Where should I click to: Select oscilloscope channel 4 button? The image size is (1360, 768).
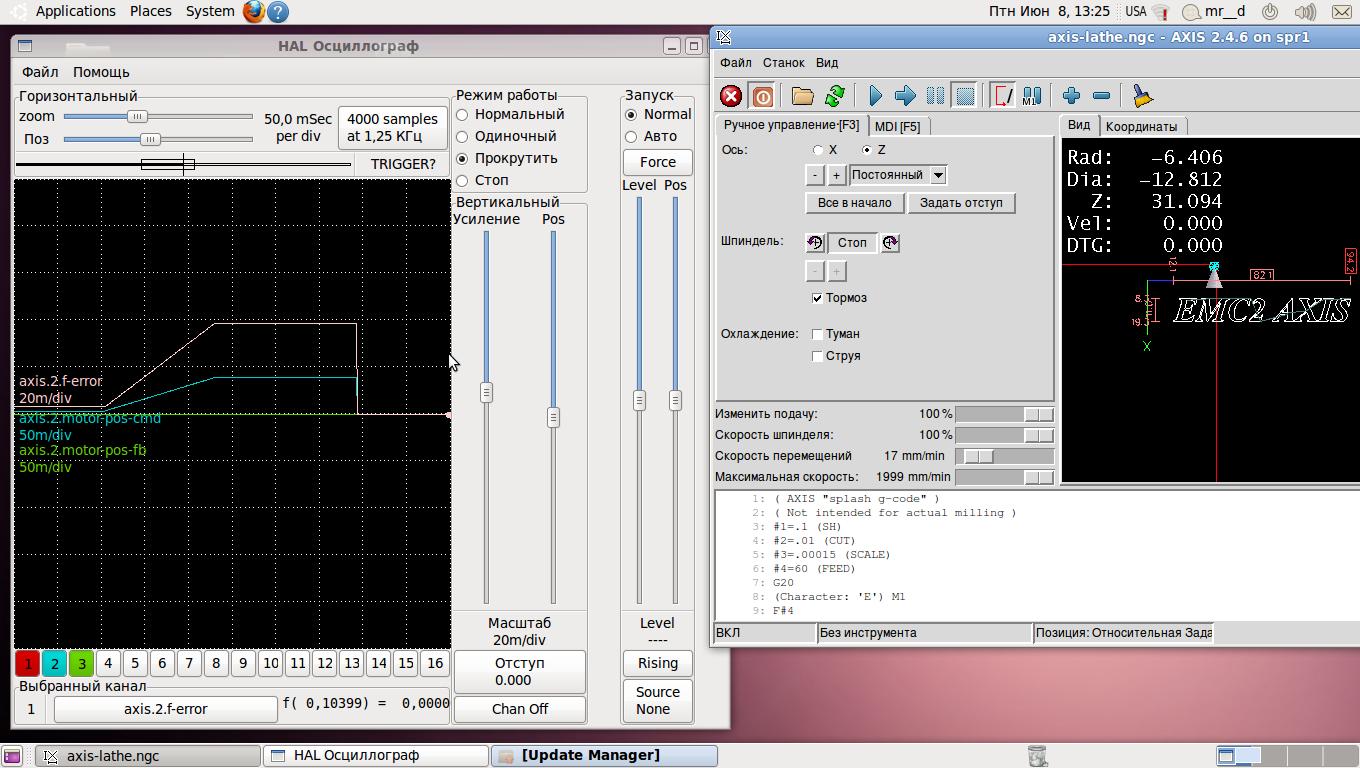(108, 663)
